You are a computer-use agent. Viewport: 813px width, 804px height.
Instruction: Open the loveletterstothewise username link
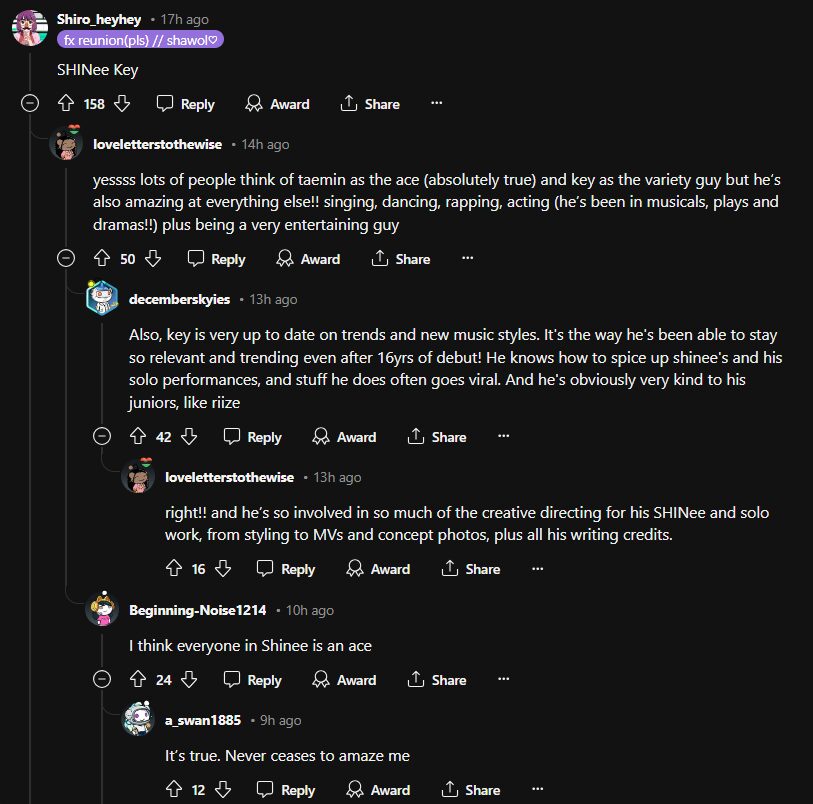click(x=157, y=144)
